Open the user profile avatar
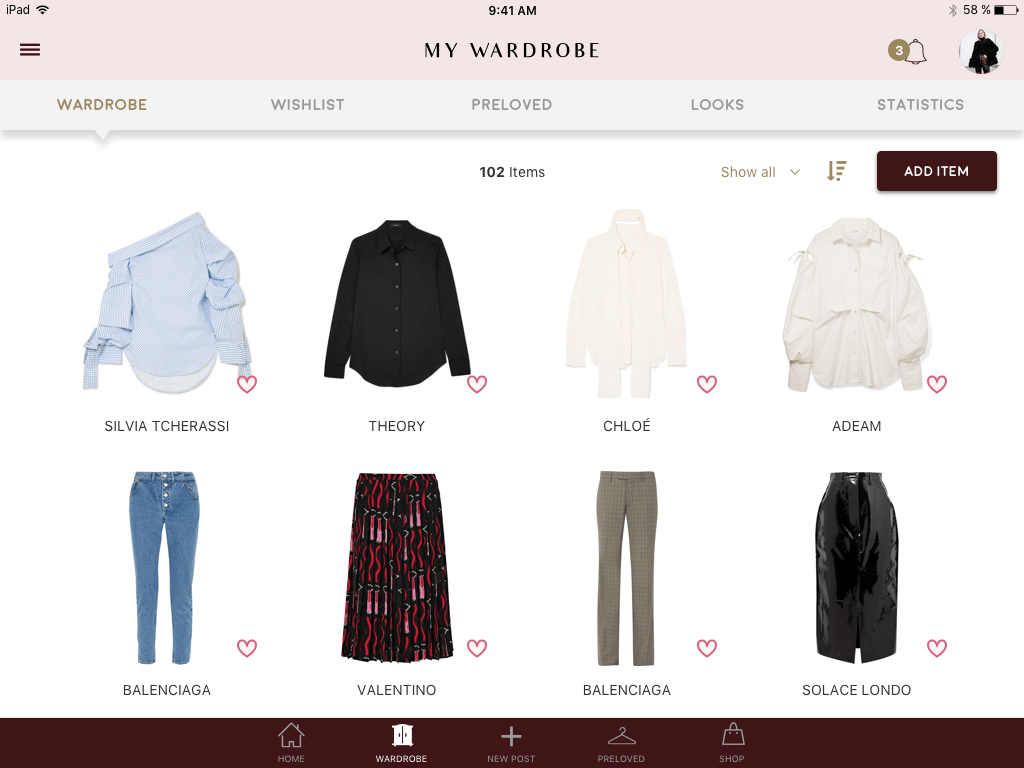The height and width of the screenshot is (768, 1024). pyautogui.click(x=981, y=51)
